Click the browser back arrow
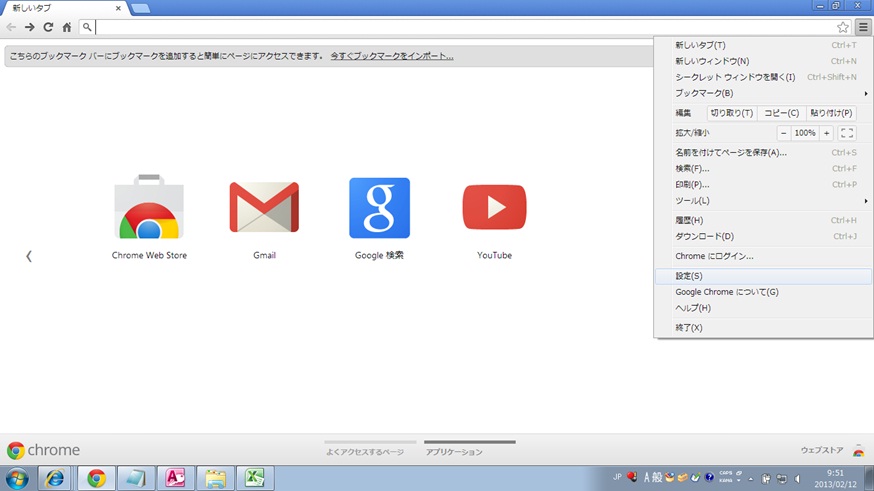Image resolution: width=874 pixels, height=491 pixels. 11,27
